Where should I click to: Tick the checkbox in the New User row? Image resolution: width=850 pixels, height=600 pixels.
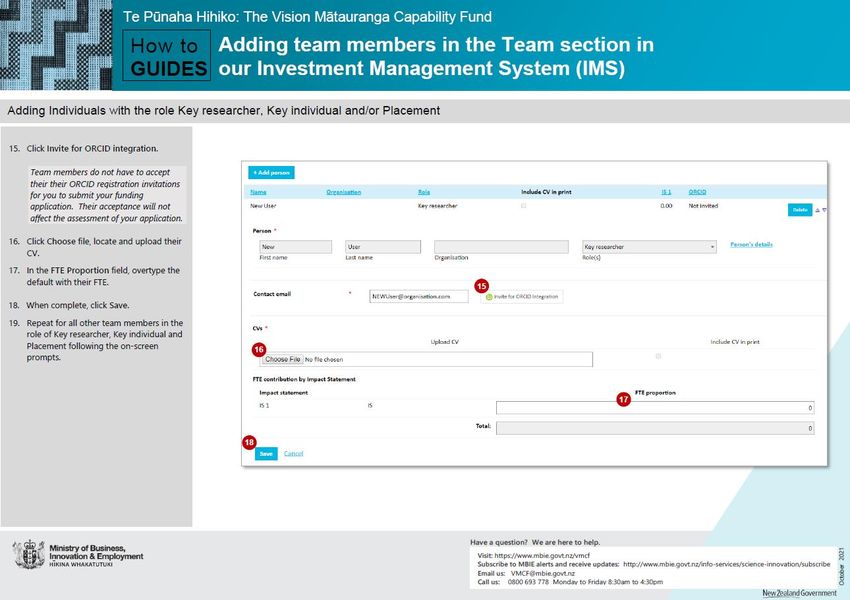tap(524, 206)
